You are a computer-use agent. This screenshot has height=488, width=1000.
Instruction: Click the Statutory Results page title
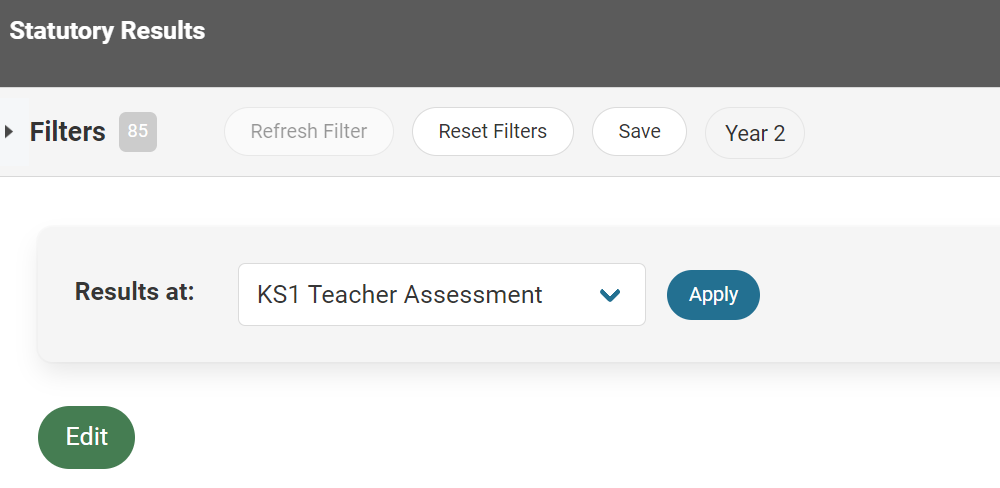[x=107, y=31]
